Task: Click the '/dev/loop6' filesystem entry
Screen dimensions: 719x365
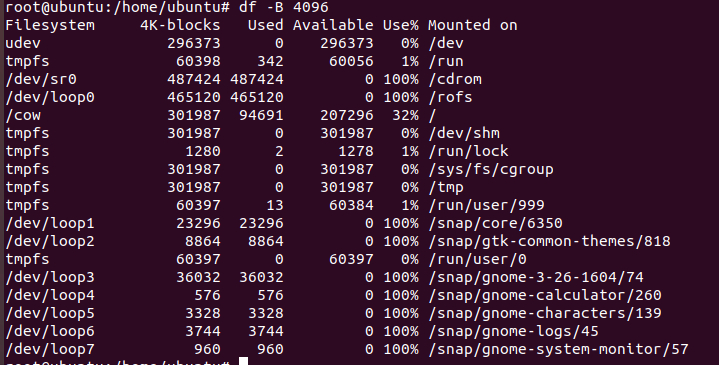Action: click(50, 332)
